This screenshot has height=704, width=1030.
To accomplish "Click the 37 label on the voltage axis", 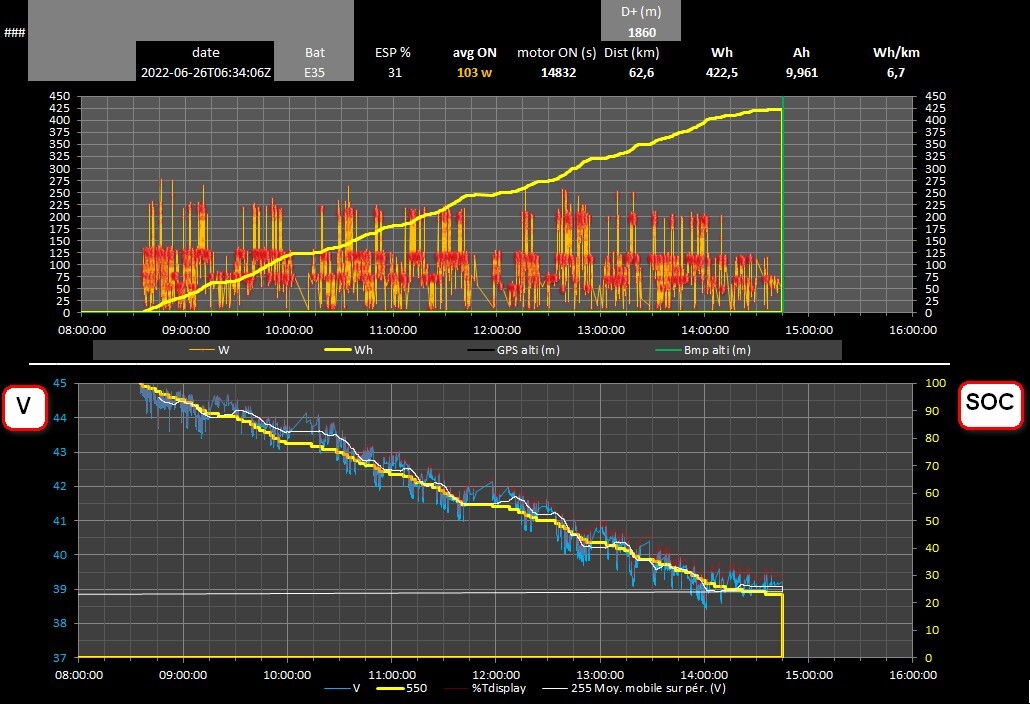I will pos(60,657).
